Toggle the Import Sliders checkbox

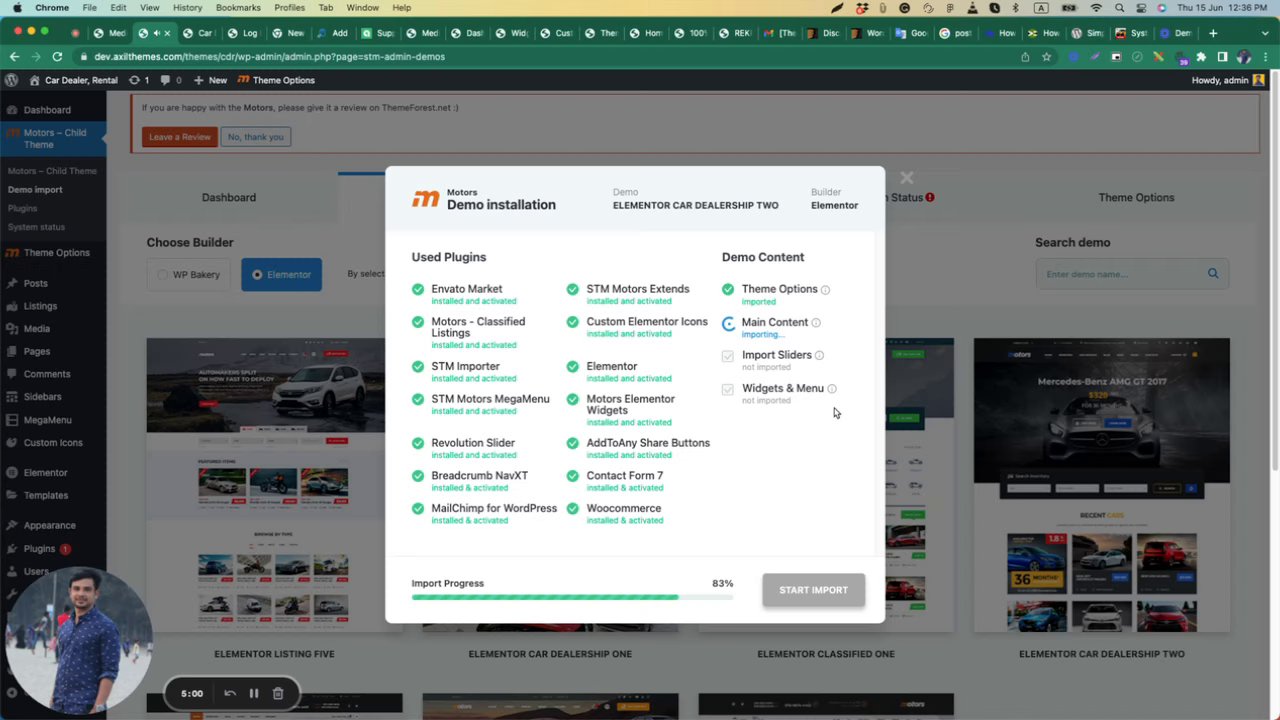pos(727,356)
